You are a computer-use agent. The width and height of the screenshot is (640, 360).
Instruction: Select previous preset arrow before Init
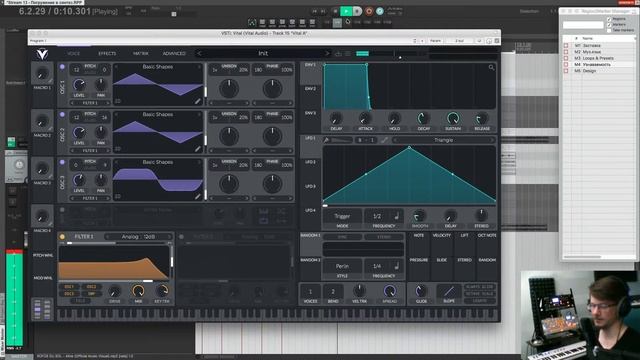coord(200,53)
